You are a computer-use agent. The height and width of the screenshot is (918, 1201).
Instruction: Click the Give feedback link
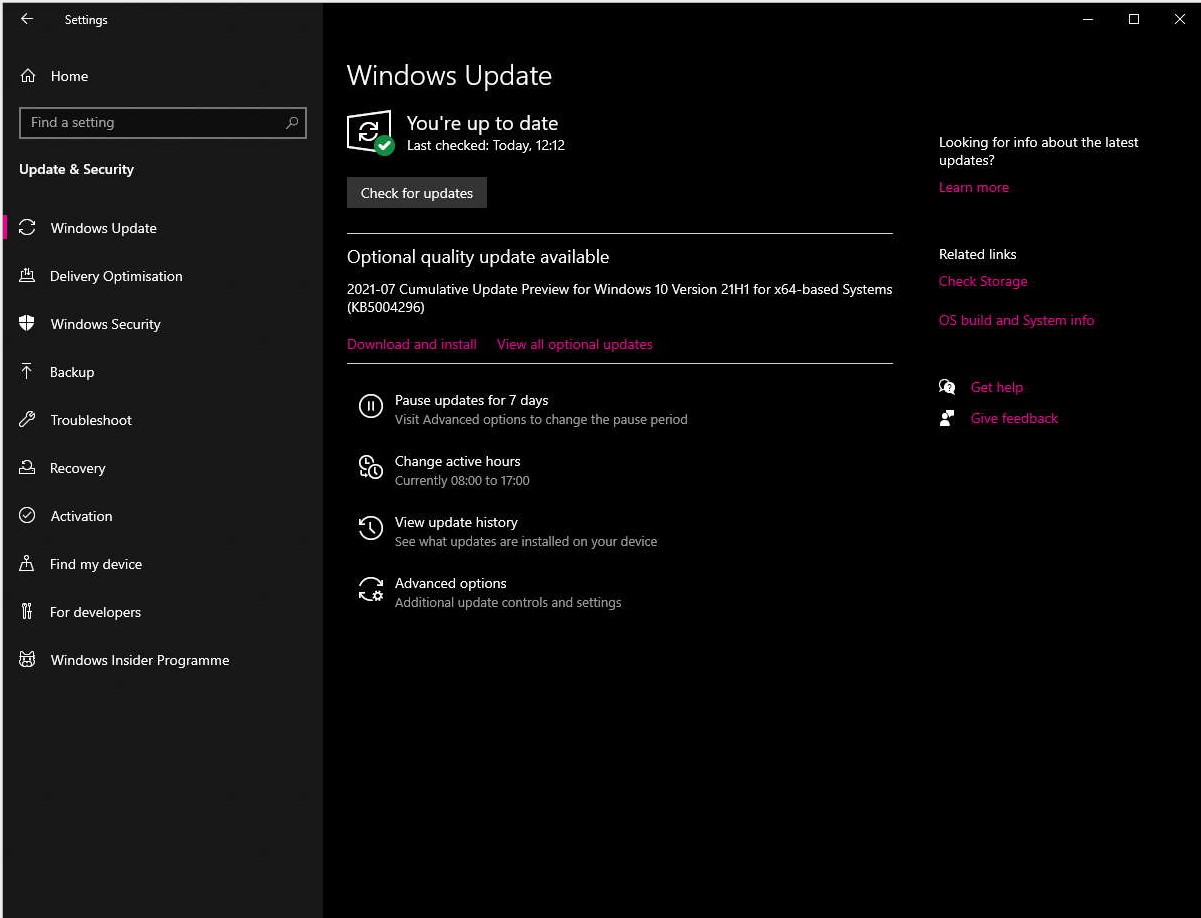(1014, 418)
